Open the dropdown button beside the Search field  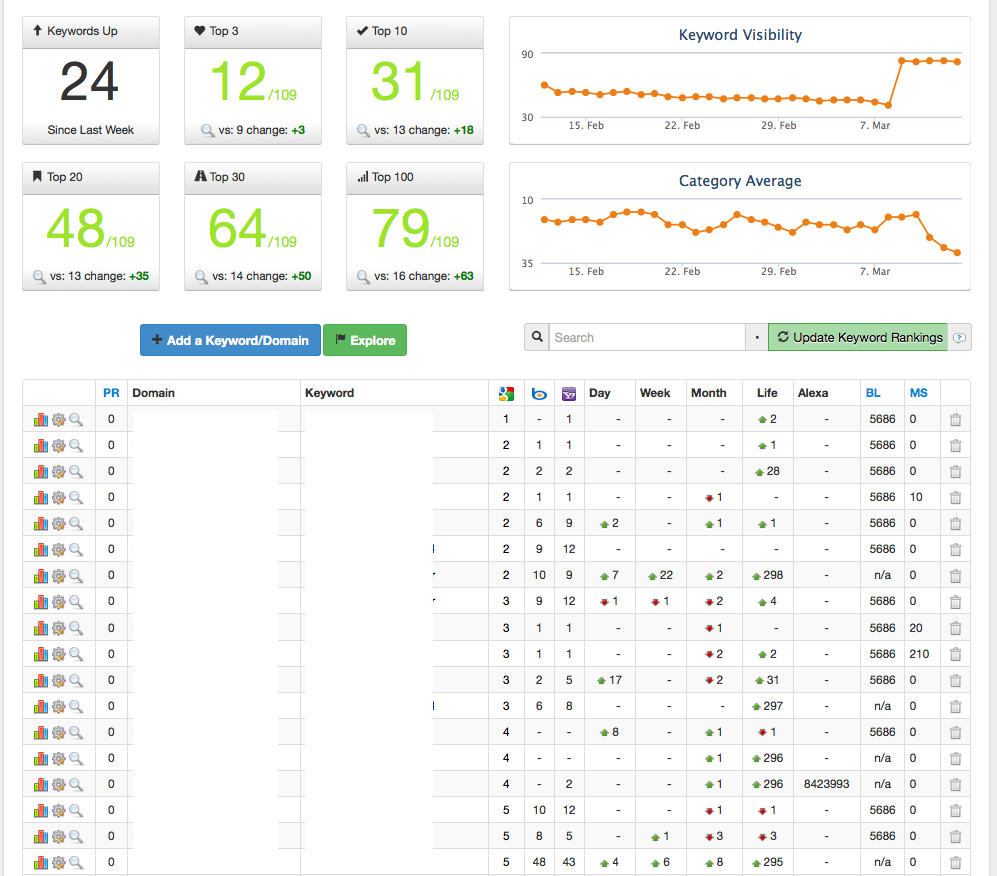(757, 338)
